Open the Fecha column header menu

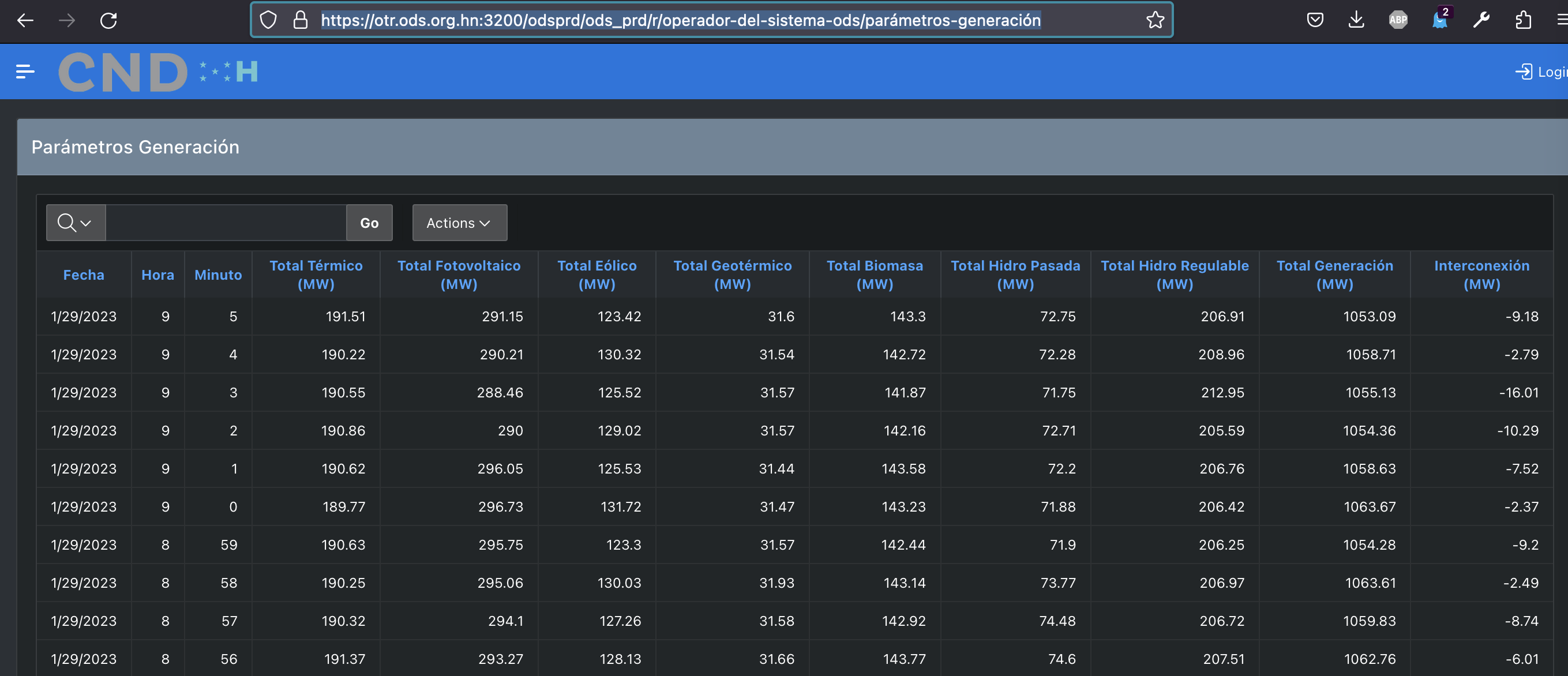[84, 275]
